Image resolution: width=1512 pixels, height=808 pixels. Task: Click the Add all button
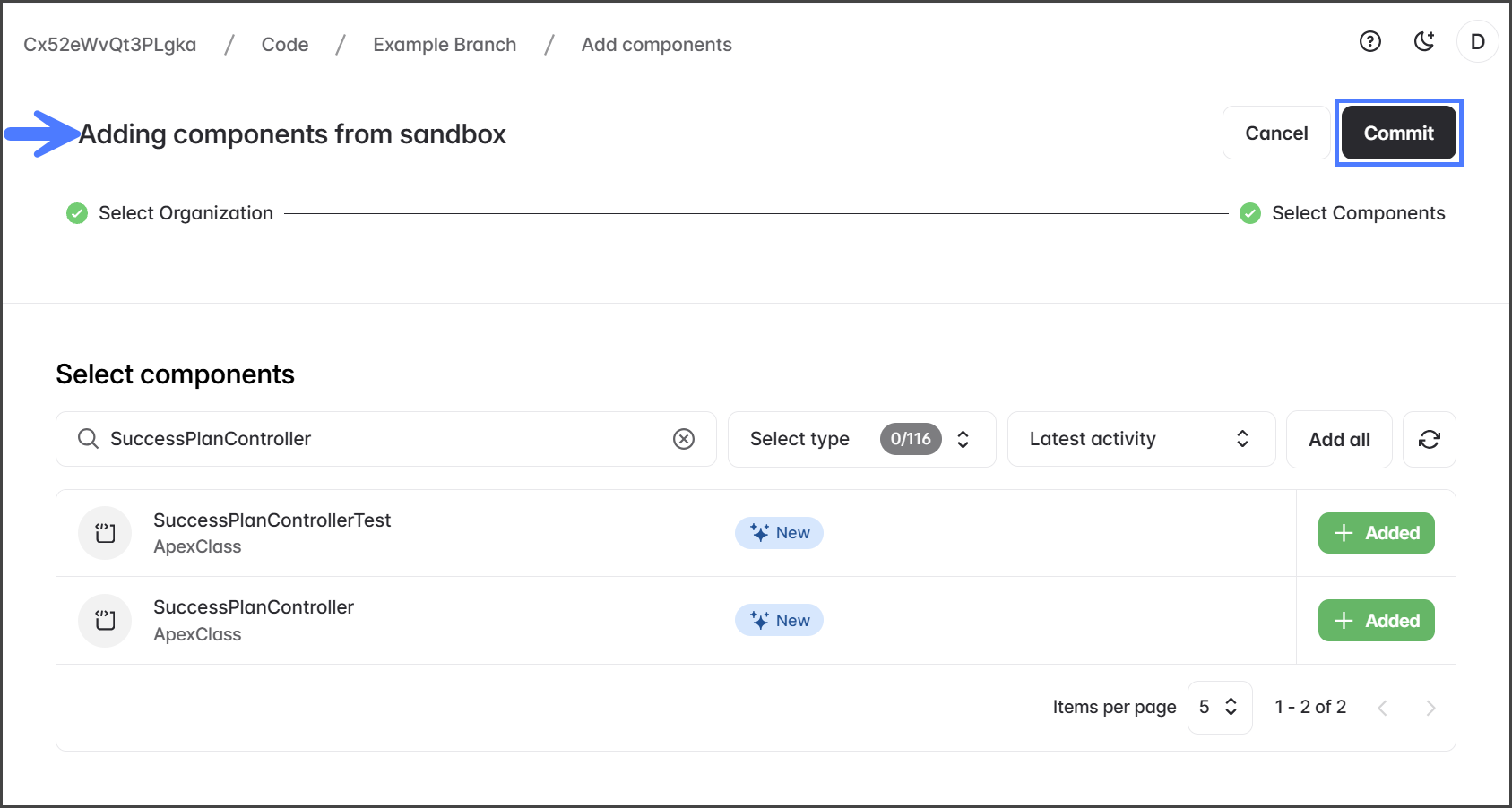(x=1338, y=440)
